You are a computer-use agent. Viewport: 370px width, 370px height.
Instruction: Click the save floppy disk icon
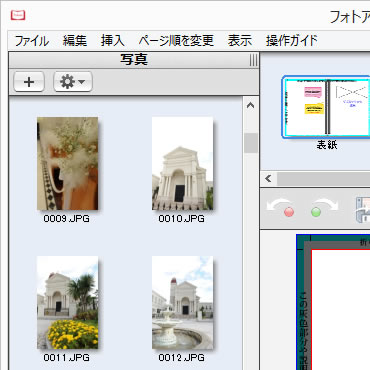363,210
